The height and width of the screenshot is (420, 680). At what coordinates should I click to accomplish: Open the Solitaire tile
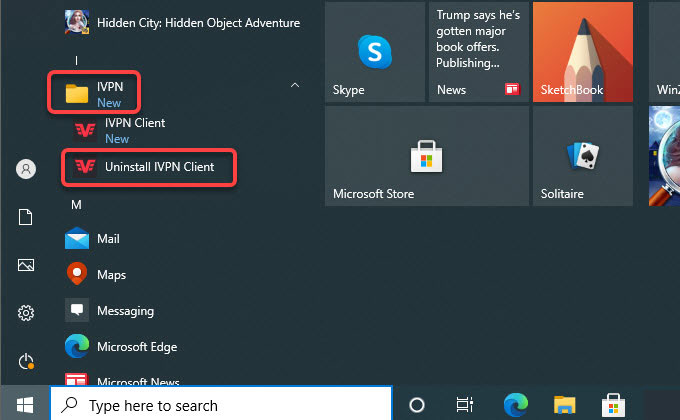click(x=582, y=156)
